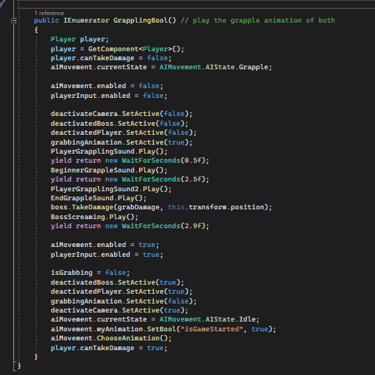Click line "grabbingAnimation.SetActive(true);"
This screenshot has width=375, height=375.
click(x=122, y=142)
